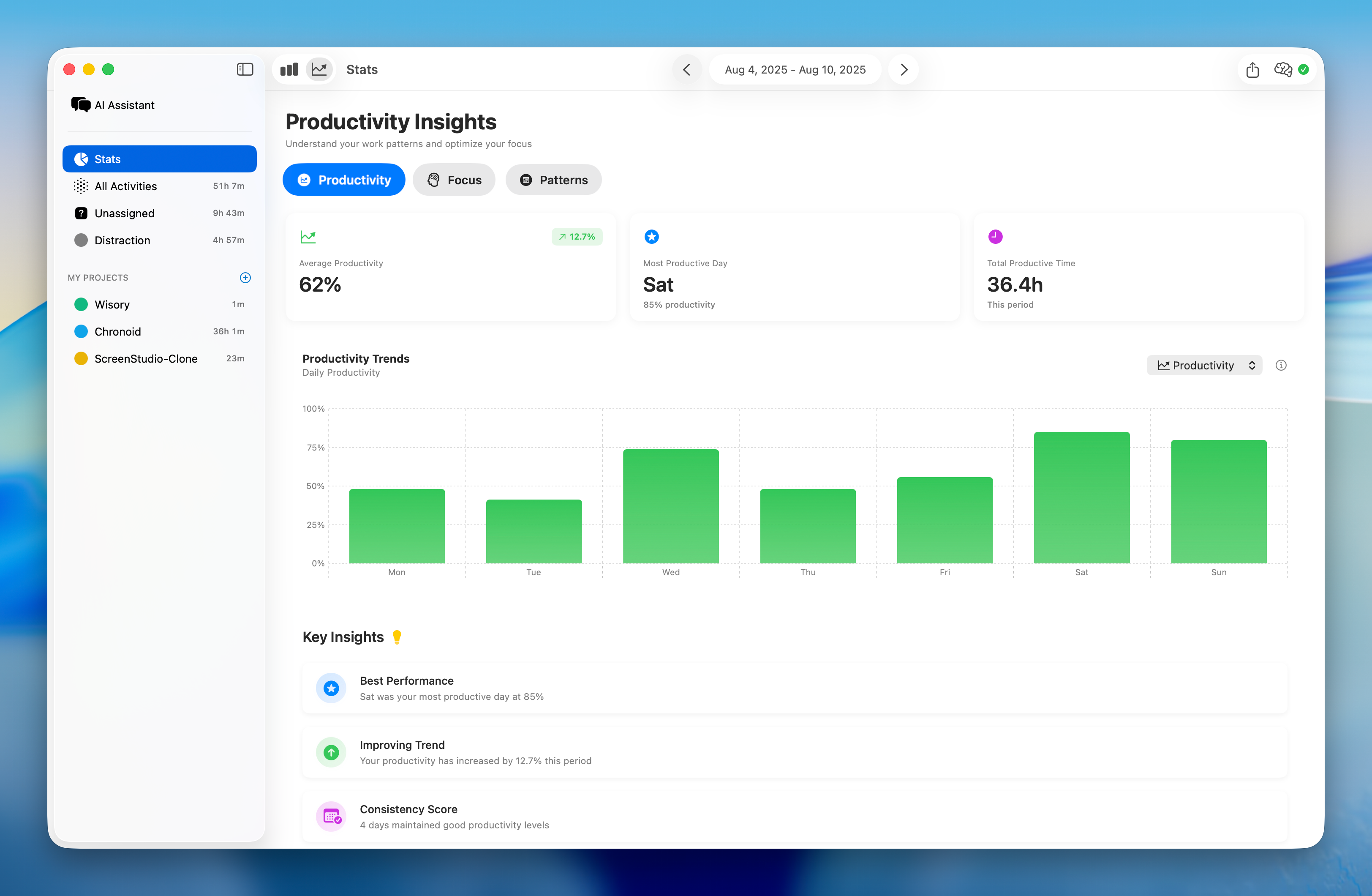The height and width of the screenshot is (896, 1372).
Task: Open the date range picker
Action: 795,69
